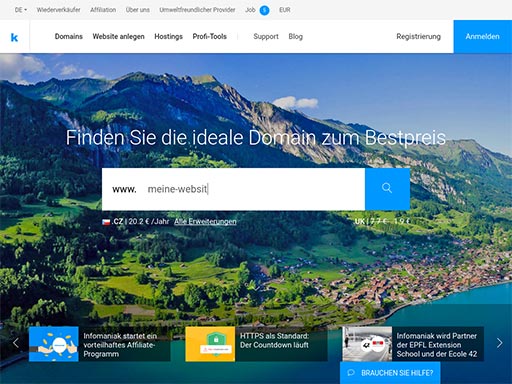
Task: Click the chat bubble help icon
Action: [x=351, y=373]
